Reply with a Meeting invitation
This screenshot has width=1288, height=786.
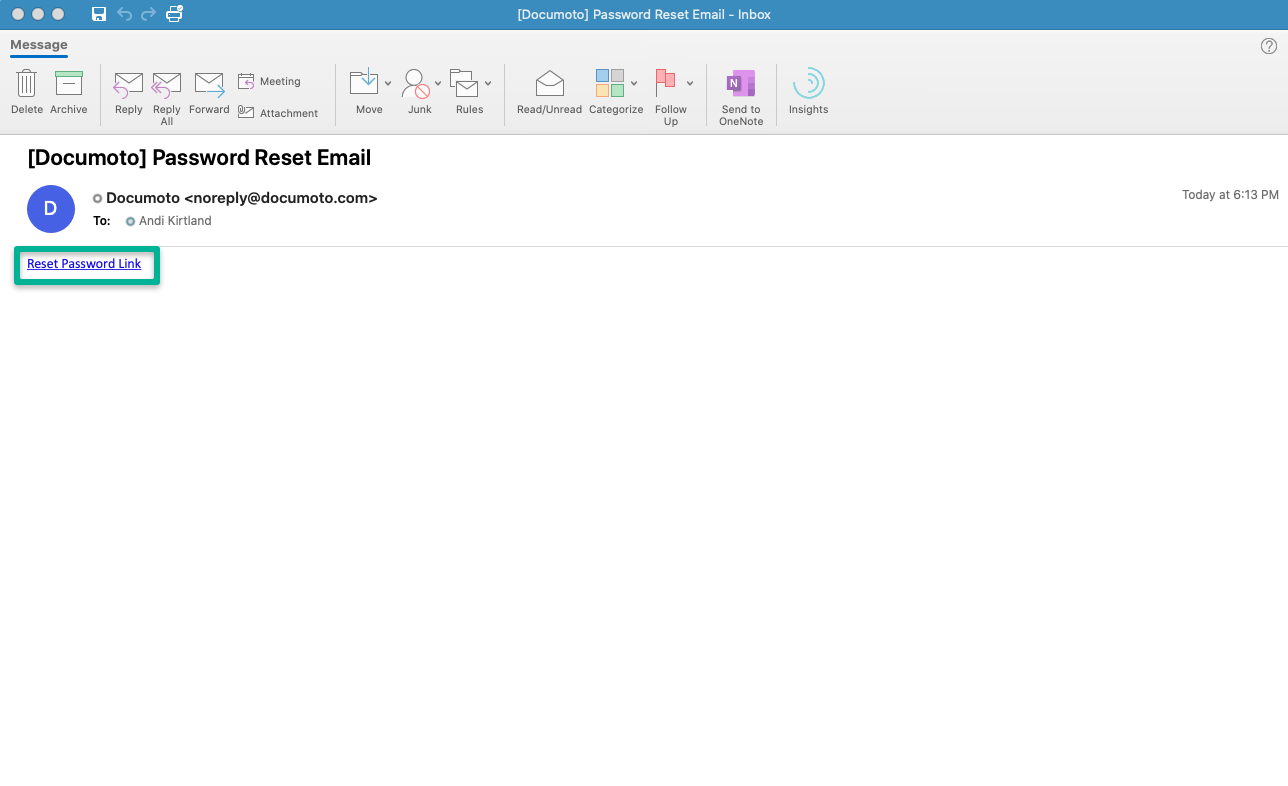269,82
